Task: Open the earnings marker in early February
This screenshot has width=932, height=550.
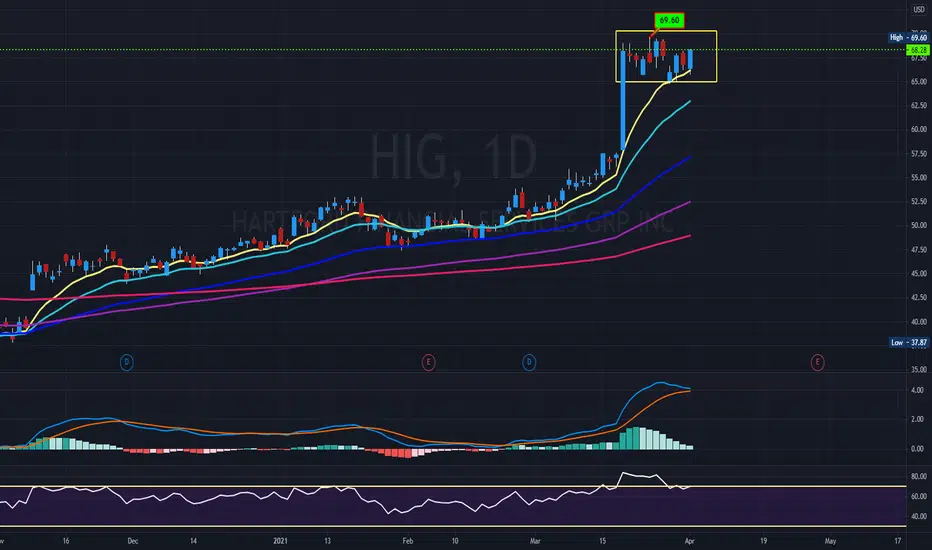Action: [x=428, y=362]
